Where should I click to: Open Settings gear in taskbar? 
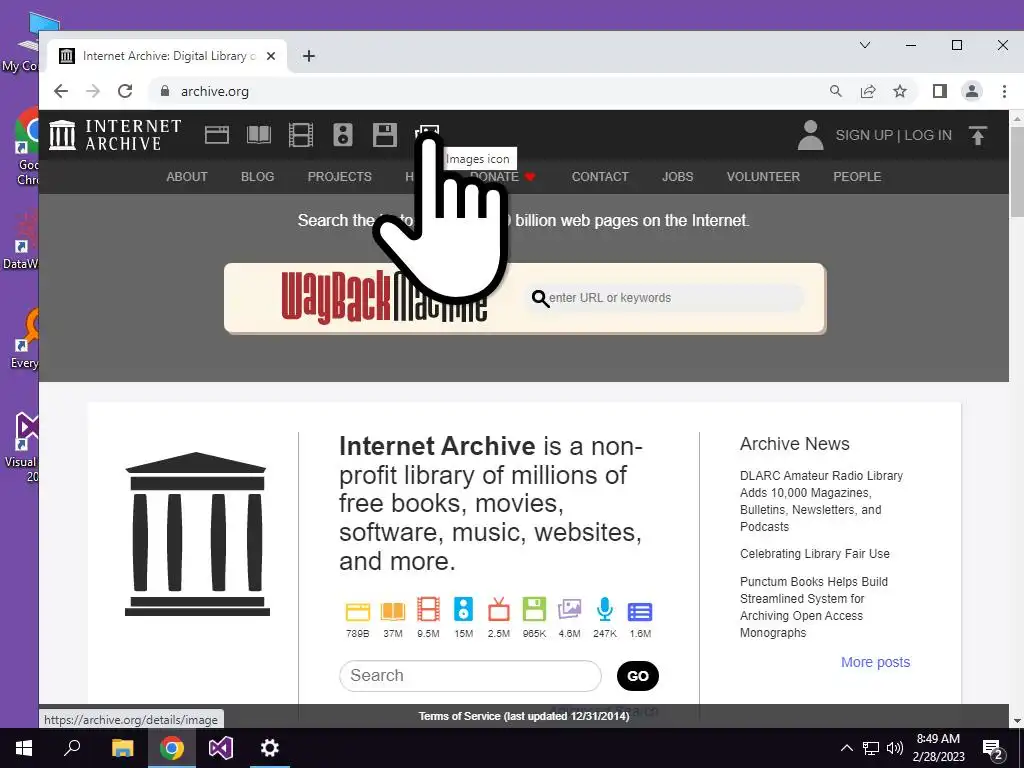click(x=270, y=748)
